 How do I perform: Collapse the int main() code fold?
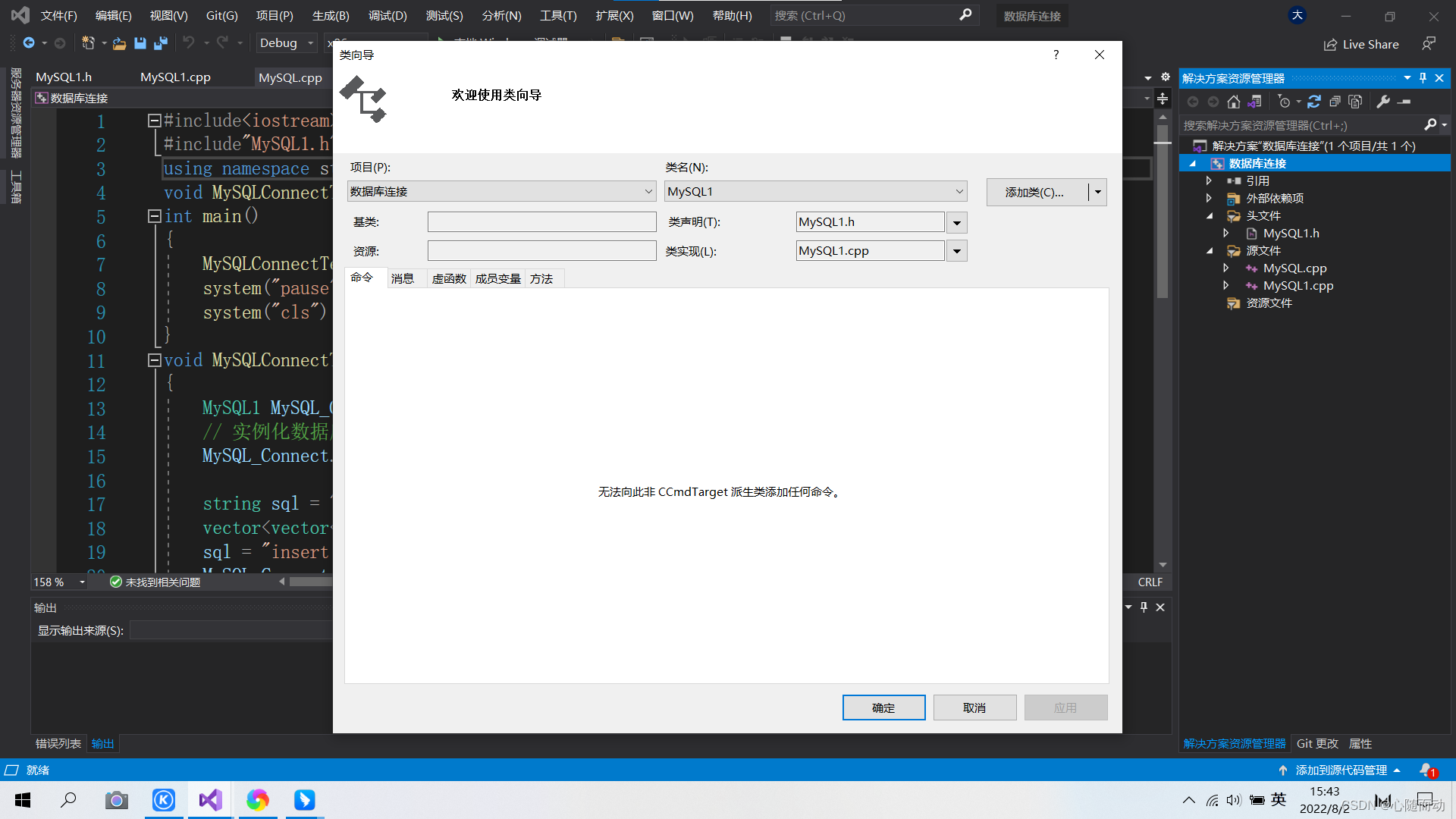coord(154,217)
